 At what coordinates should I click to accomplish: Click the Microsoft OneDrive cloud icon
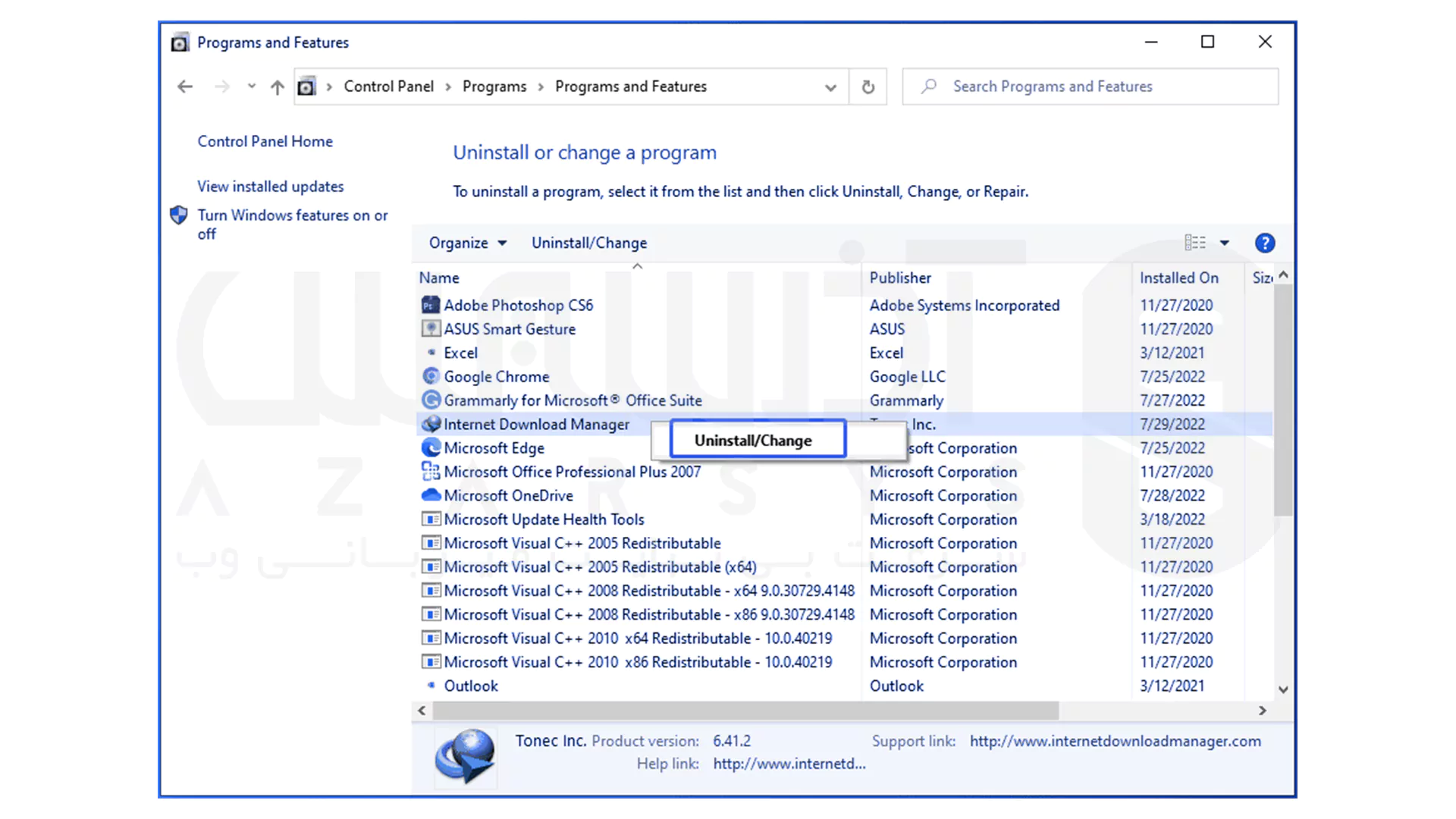(x=431, y=495)
